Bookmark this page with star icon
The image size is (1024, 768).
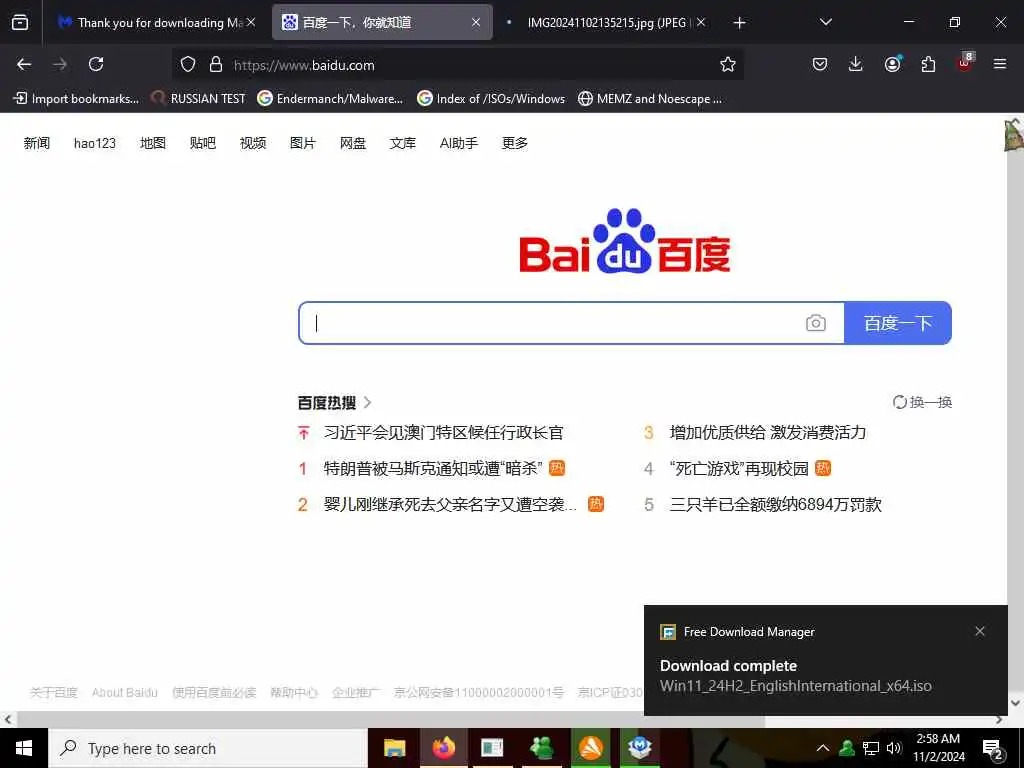pyautogui.click(x=728, y=64)
